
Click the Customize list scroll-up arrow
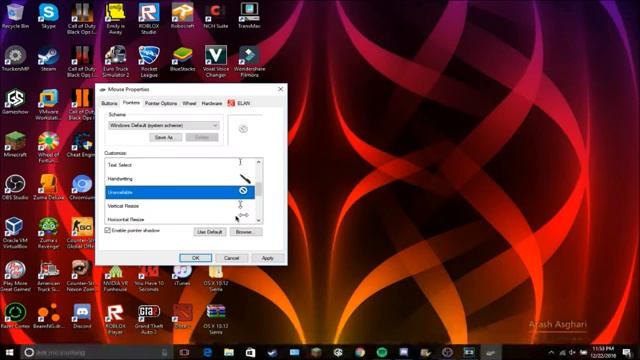click(x=258, y=162)
